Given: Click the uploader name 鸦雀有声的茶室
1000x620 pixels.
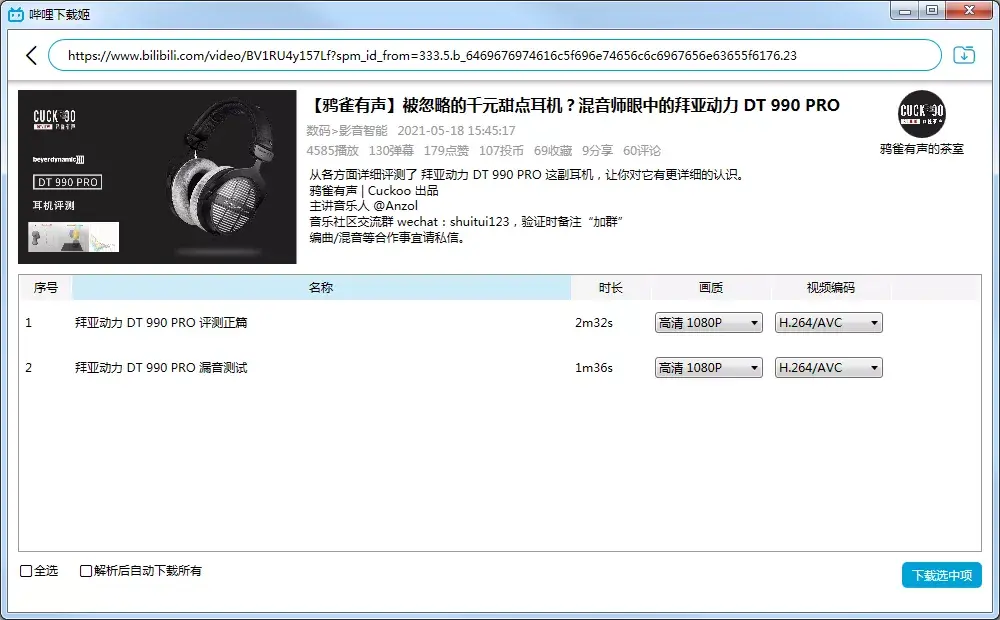Looking at the screenshot, I should [x=922, y=149].
